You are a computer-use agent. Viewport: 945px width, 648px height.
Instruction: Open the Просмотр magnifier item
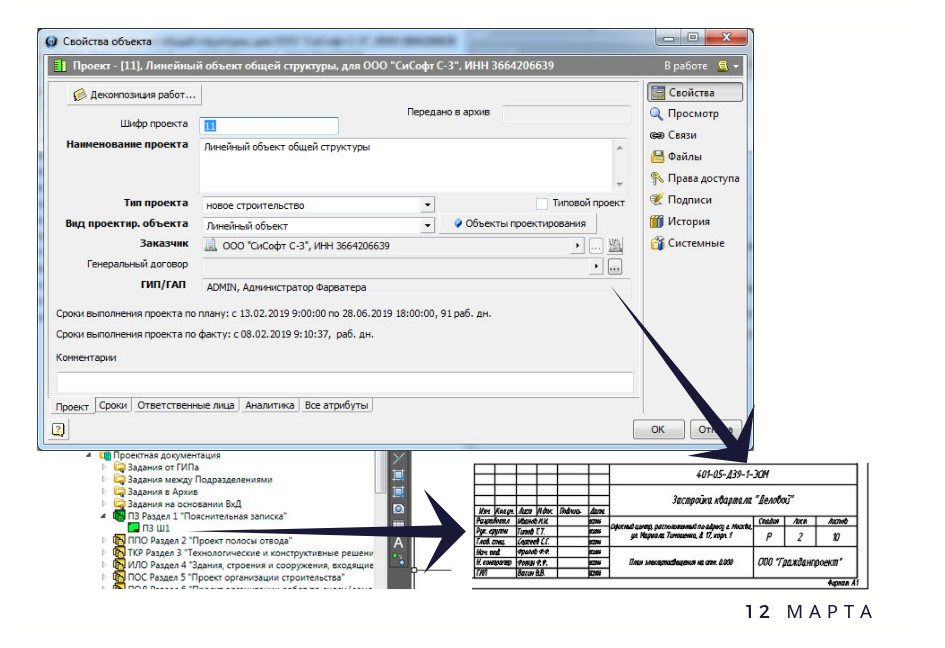(685, 113)
